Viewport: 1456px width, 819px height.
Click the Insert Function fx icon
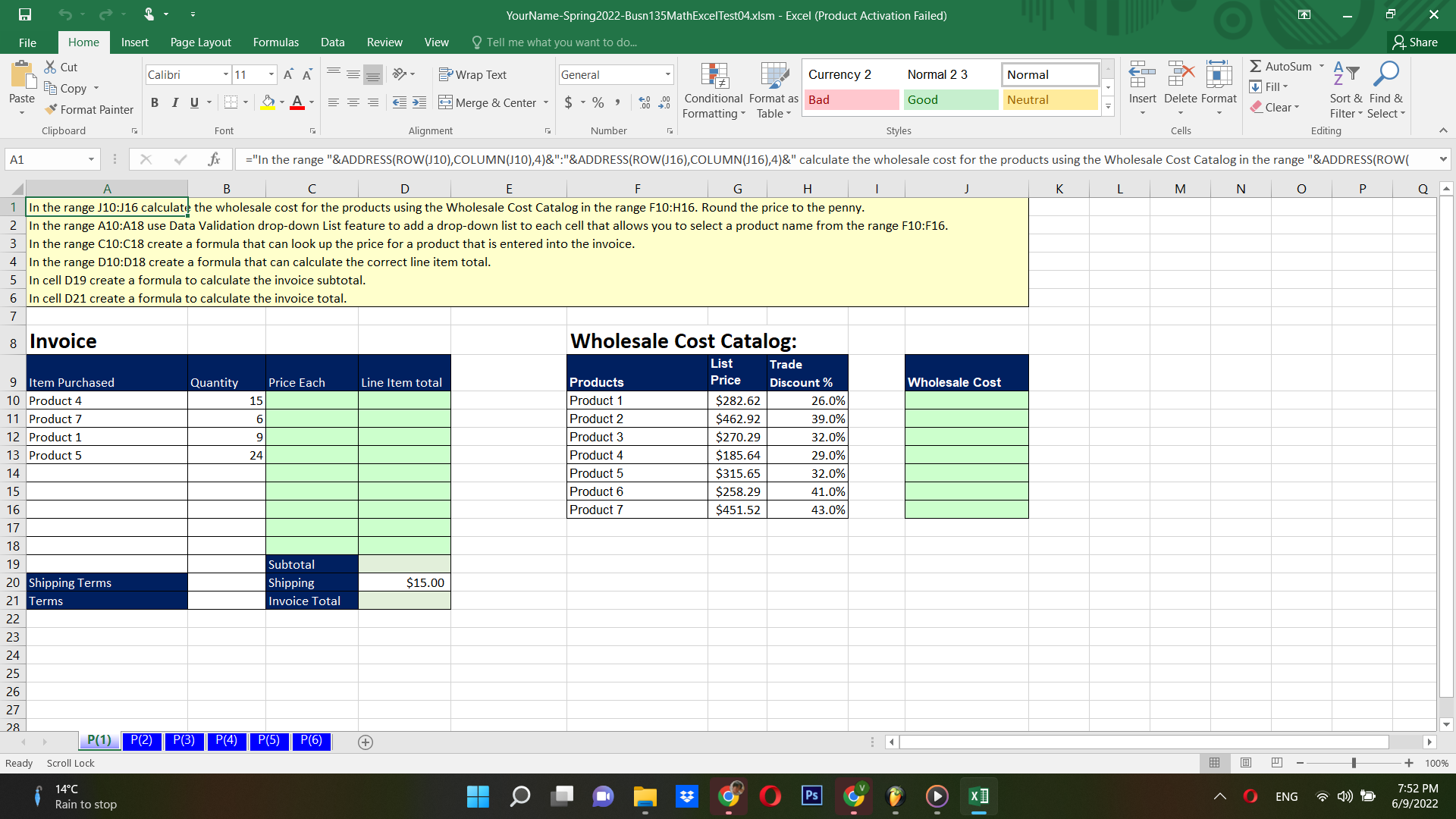tap(214, 159)
